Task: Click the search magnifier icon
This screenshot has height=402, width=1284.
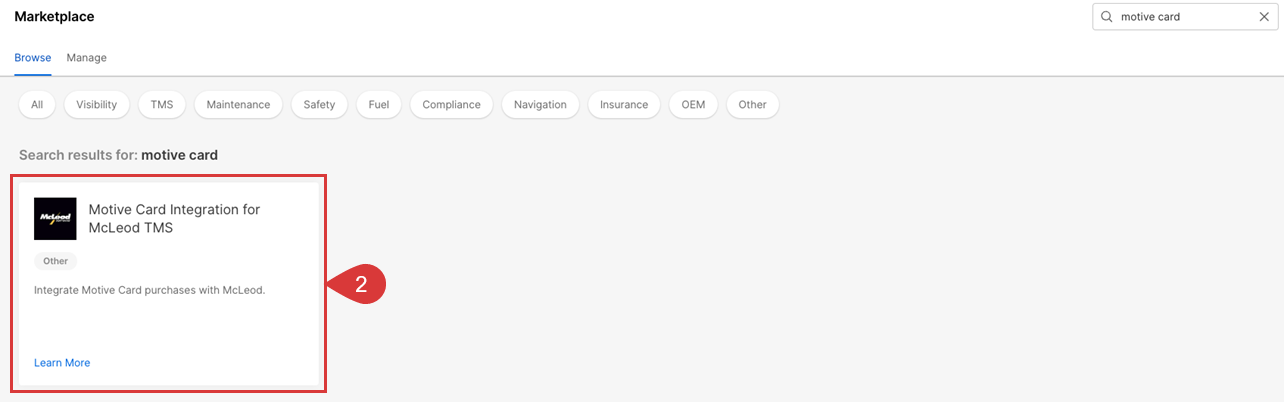Action: (x=1106, y=17)
